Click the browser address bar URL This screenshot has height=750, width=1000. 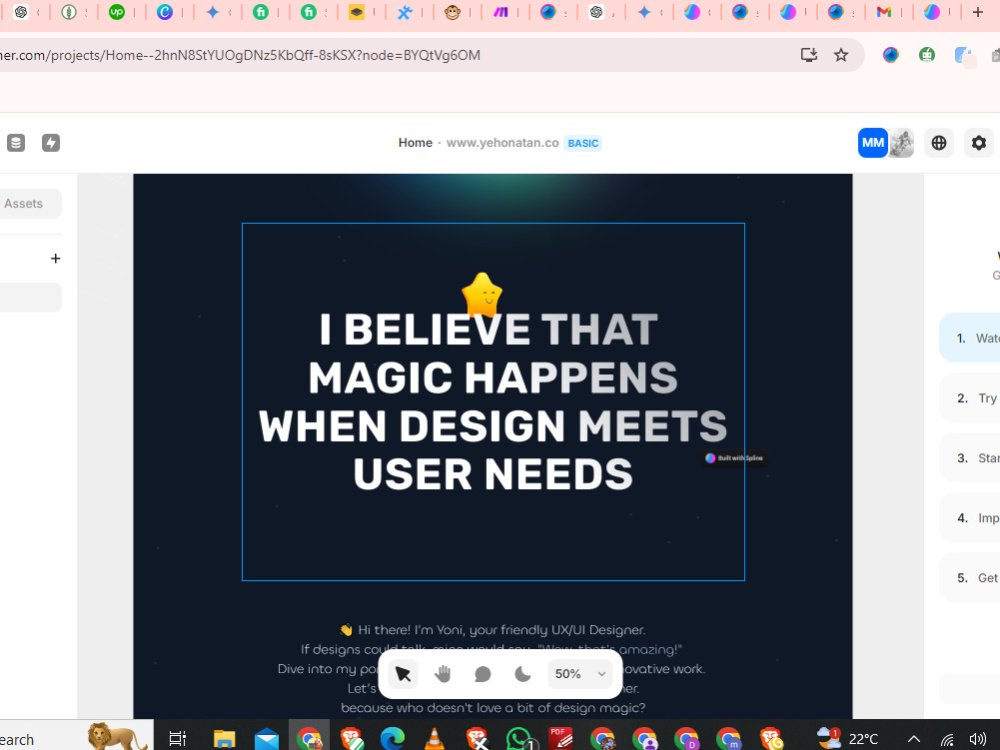(240, 55)
